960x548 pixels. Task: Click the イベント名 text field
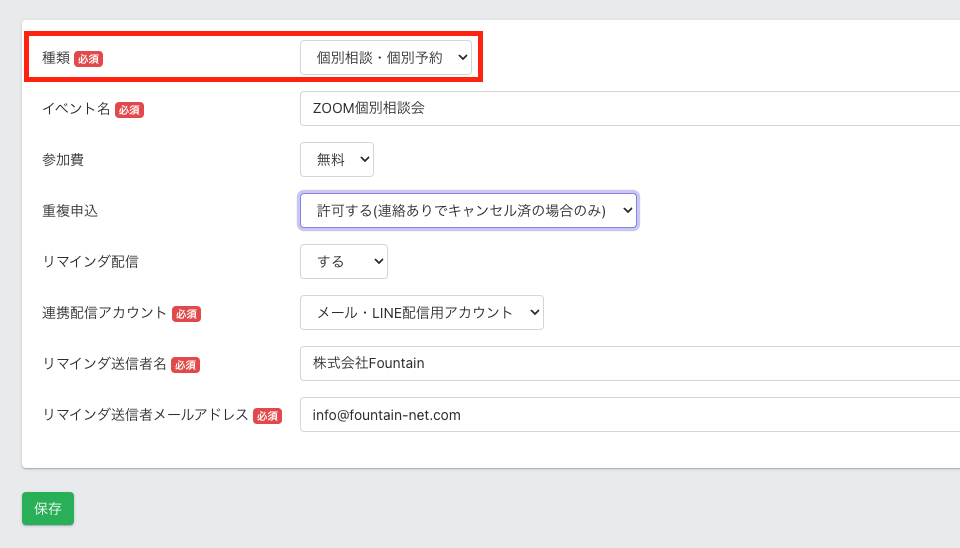(x=630, y=109)
